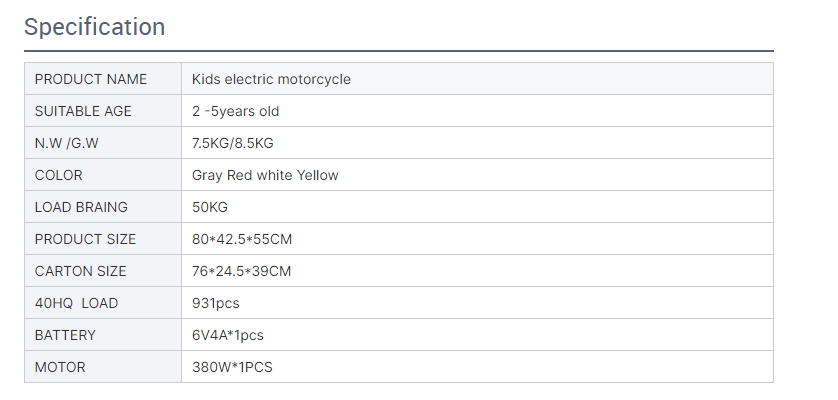Select the PRODUCT SIZE label cell
Image resolution: width=838 pixels, height=400 pixels.
tap(85, 239)
